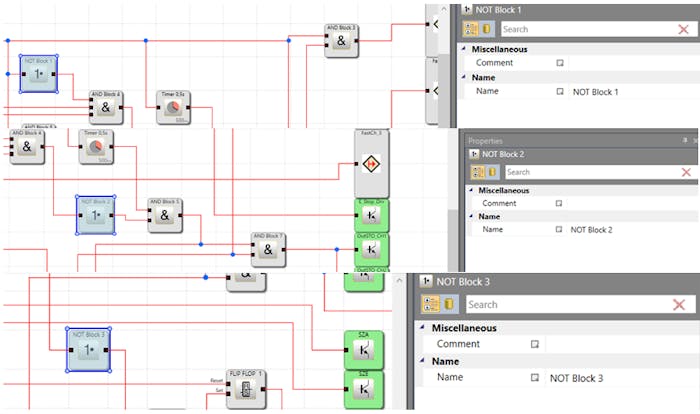Screen dimensions: 700x414
Task: Select the NOT Block 1 logic block
Action: coord(39,74)
